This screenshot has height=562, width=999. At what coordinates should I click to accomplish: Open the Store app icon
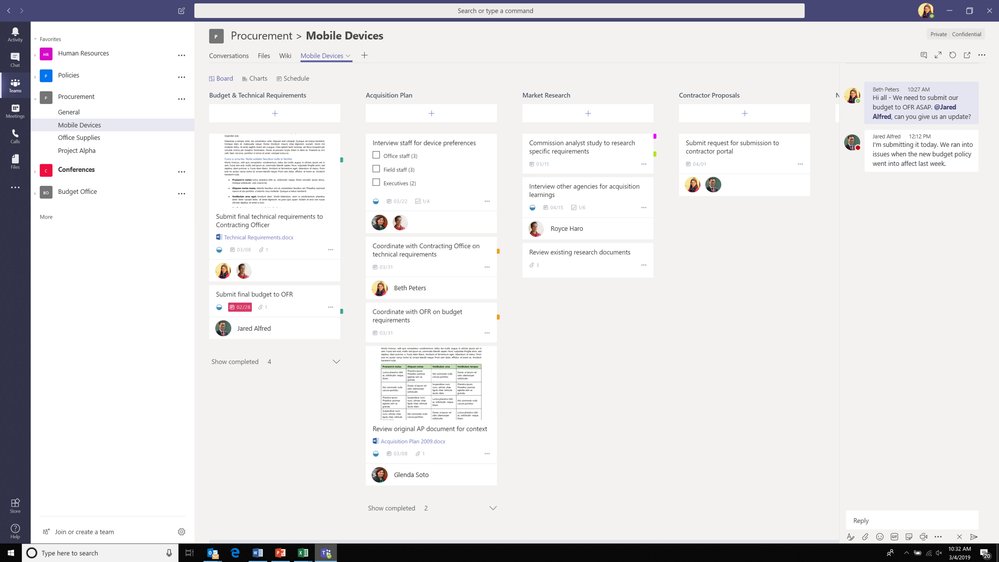[x=15, y=505]
